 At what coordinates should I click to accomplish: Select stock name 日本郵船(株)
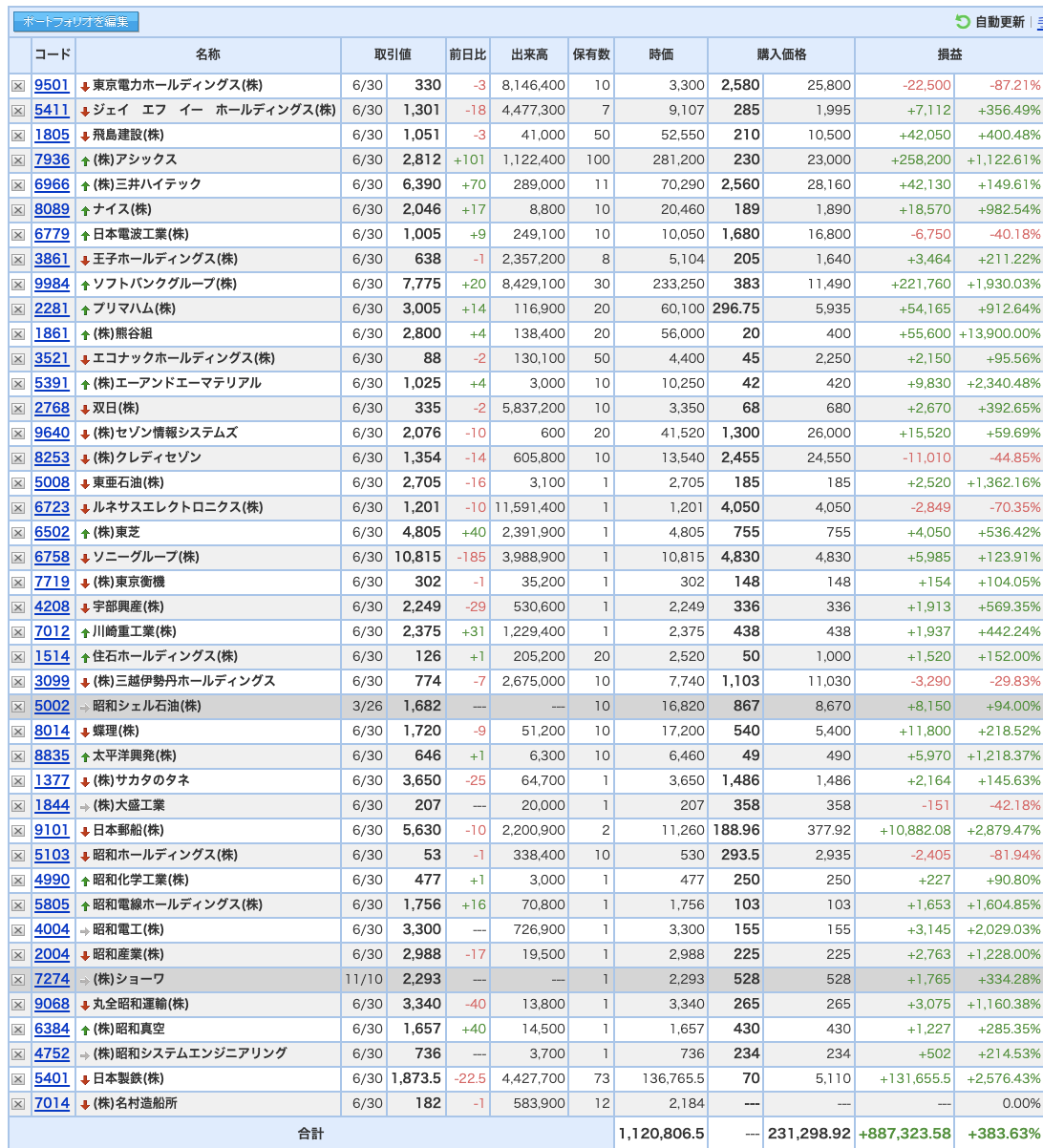click(128, 830)
